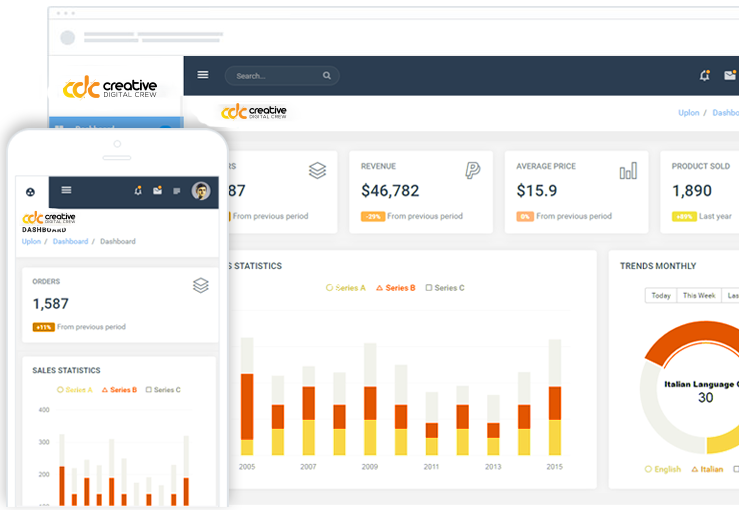Tap the mobile round logo icon at top left
The width and height of the screenshot is (747, 510).
point(30,192)
